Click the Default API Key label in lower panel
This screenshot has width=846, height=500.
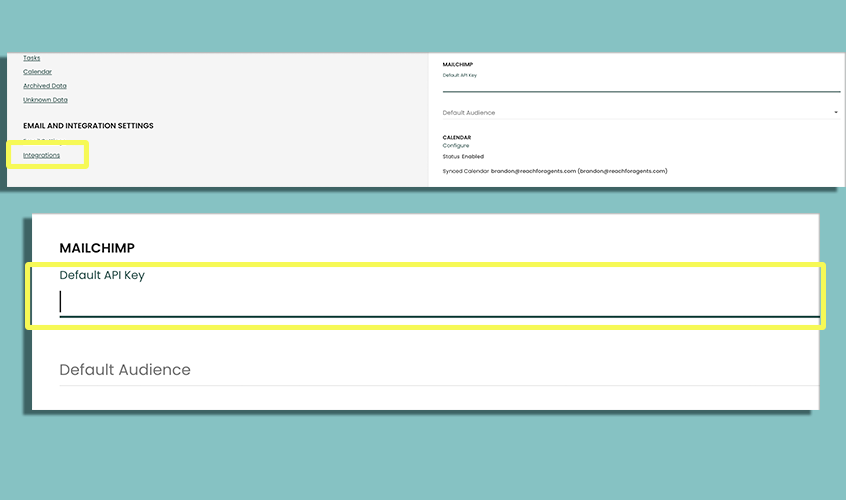pos(102,275)
